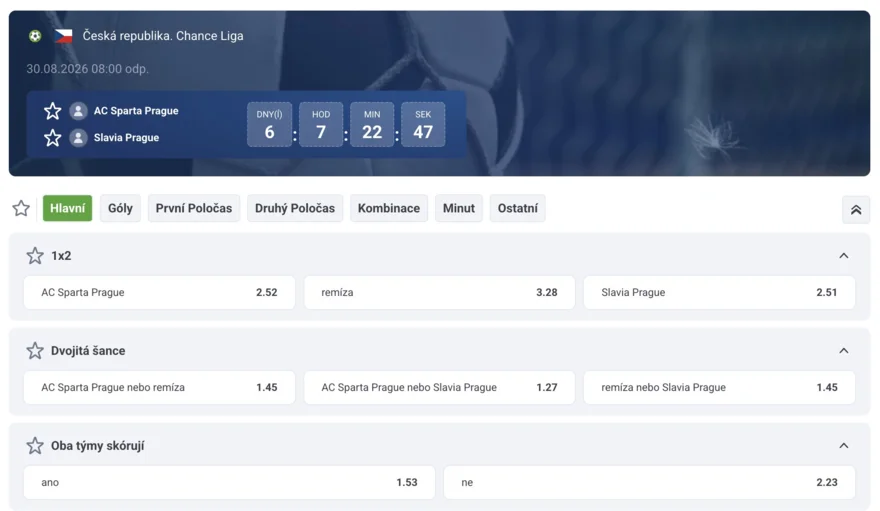Click the HOD countdown box
Viewport: 880px width, 511px height.
(321, 125)
